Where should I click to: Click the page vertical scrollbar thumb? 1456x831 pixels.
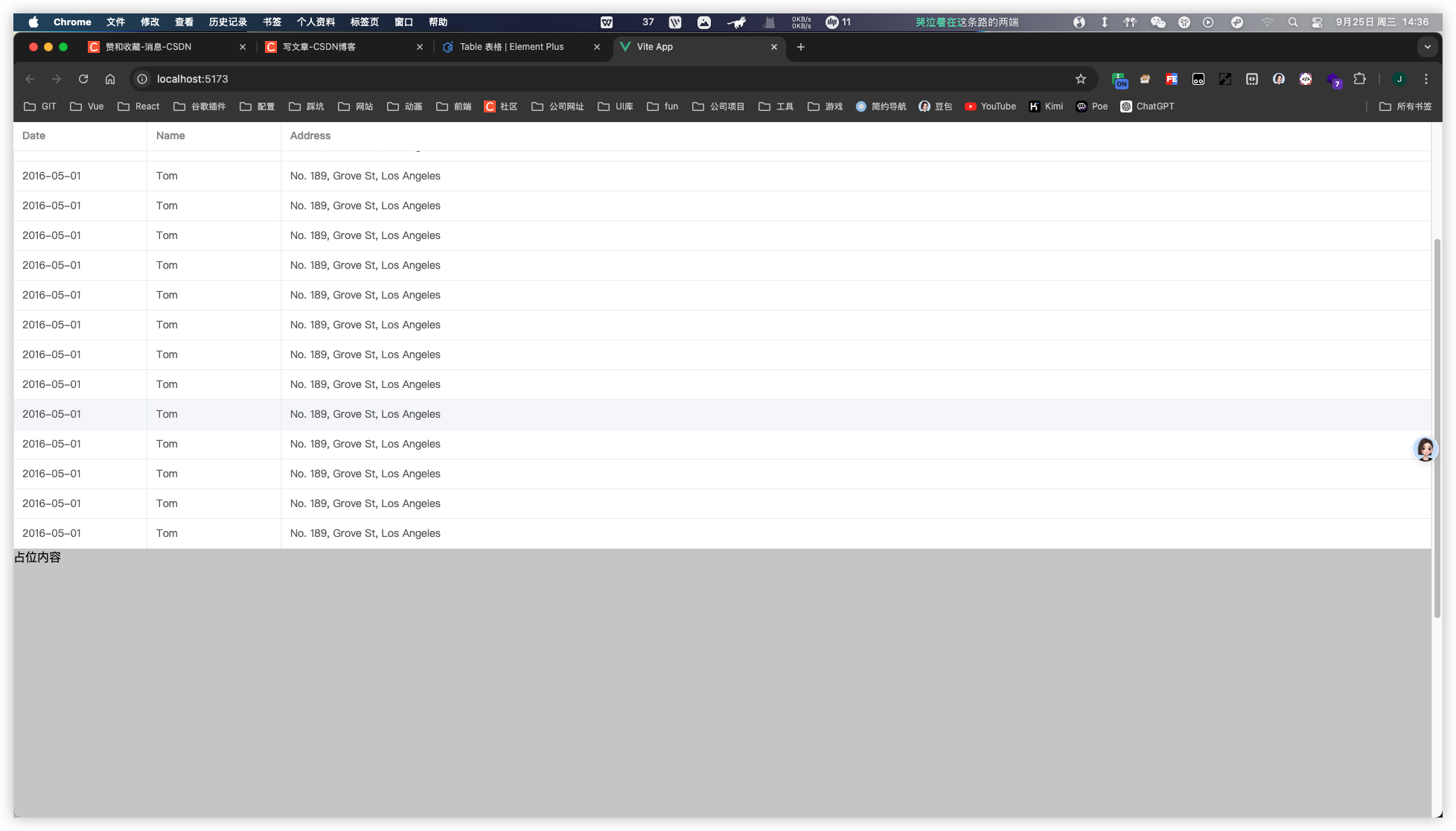1437,428
